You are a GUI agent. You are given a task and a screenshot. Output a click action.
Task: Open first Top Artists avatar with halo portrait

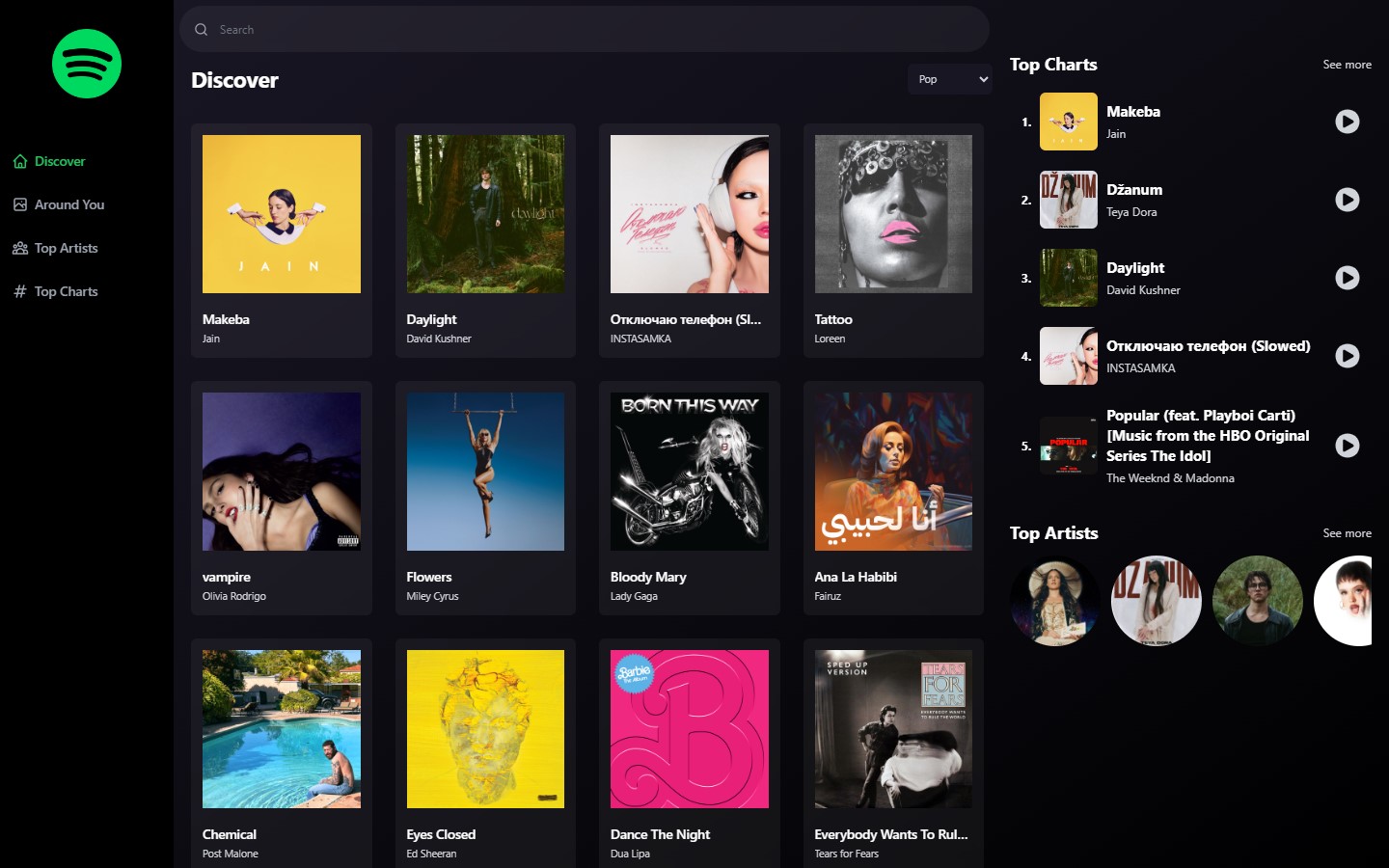(1055, 601)
